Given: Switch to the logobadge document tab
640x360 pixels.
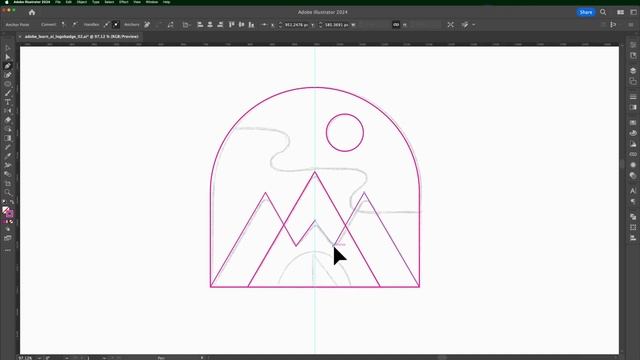Looking at the screenshot, I should click(82, 37).
